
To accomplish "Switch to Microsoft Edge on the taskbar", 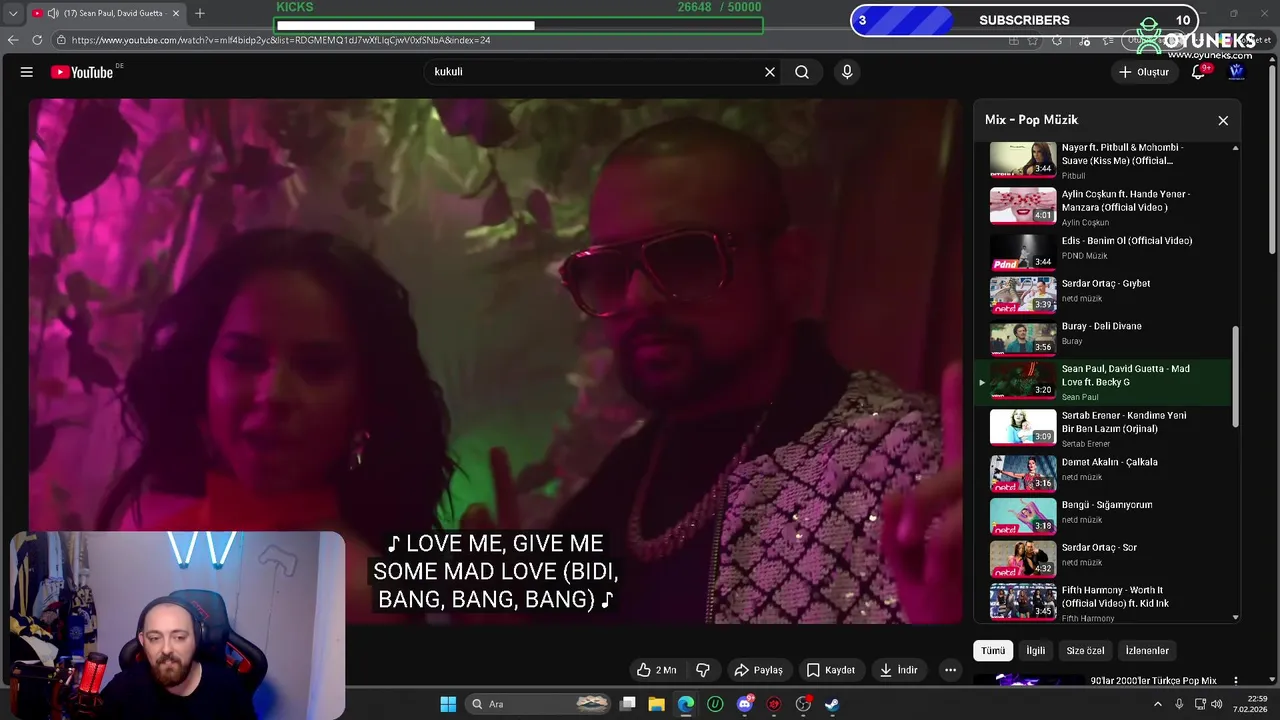I will point(686,704).
